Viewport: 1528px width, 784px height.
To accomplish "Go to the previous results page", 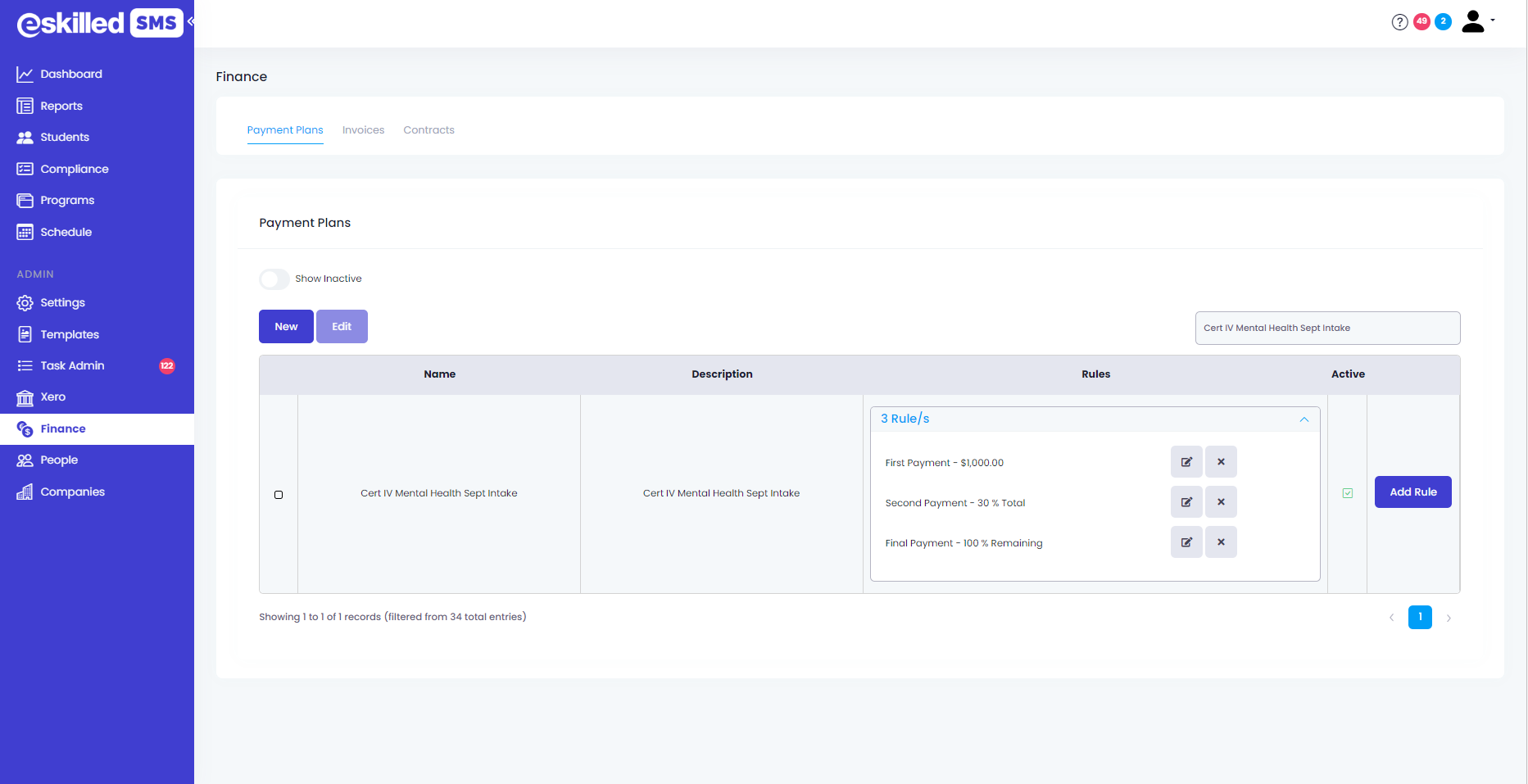I will pos(1391,618).
